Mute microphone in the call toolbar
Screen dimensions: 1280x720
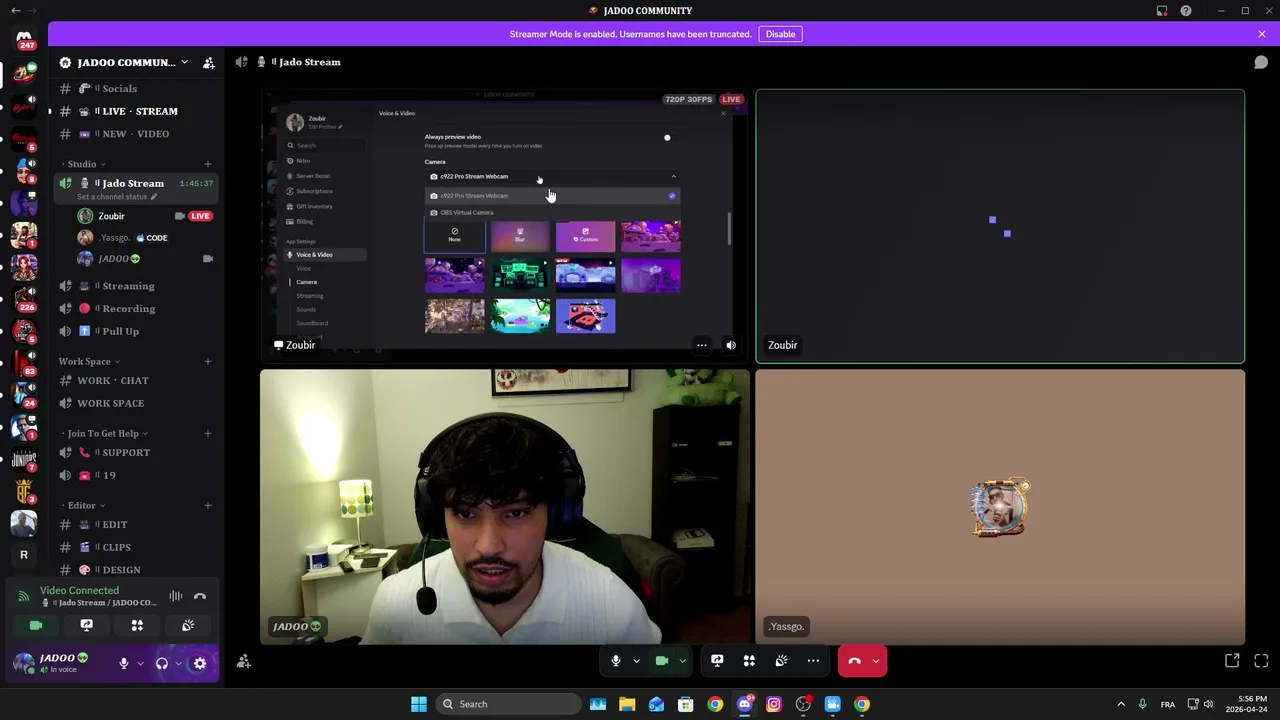(x=616, y=661)
